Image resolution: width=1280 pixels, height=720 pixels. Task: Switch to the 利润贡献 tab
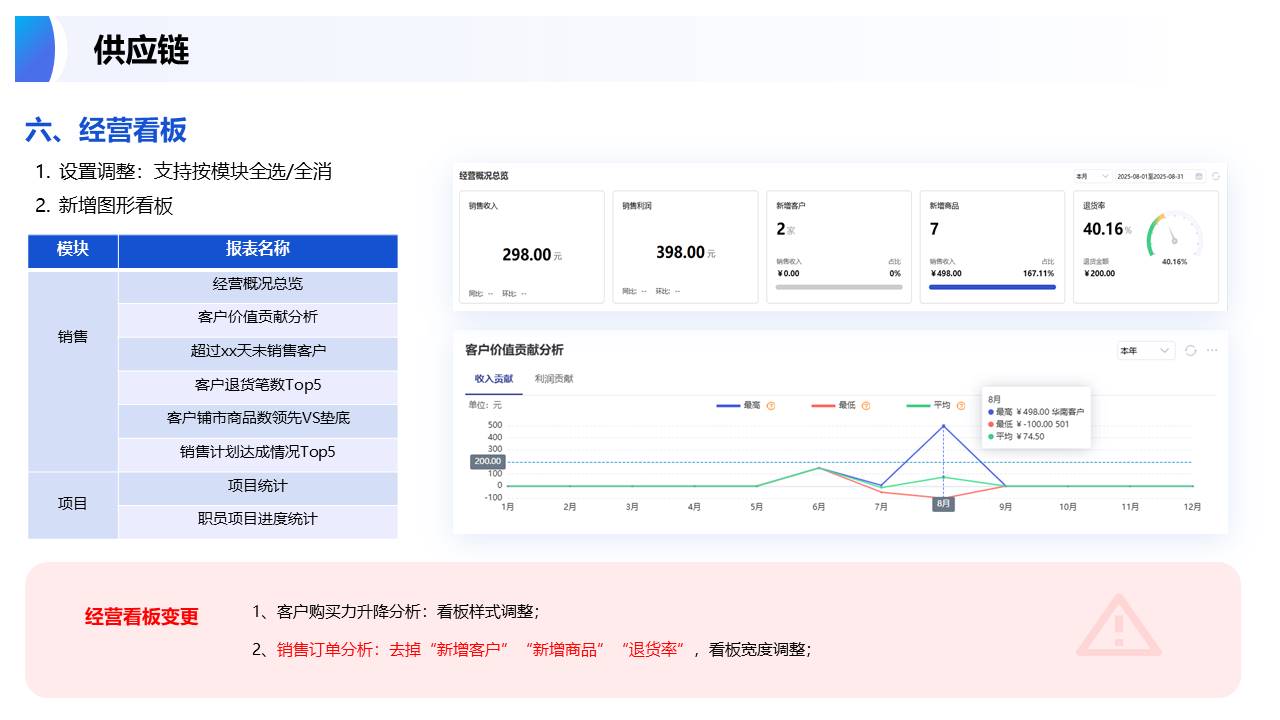coord(554,379)
